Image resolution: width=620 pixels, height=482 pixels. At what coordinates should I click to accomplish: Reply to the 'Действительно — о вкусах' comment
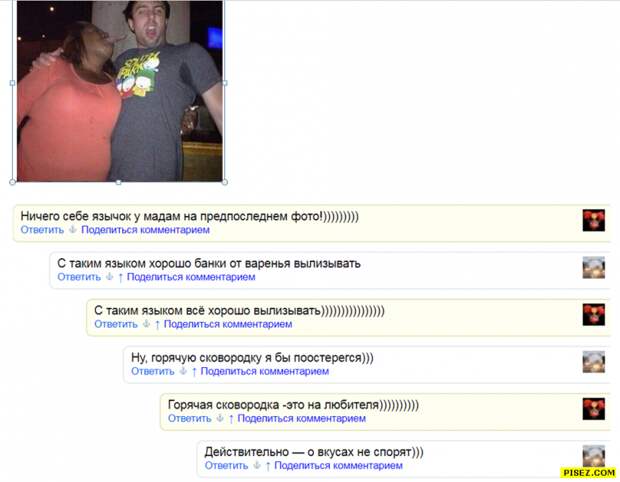point(226,465)
